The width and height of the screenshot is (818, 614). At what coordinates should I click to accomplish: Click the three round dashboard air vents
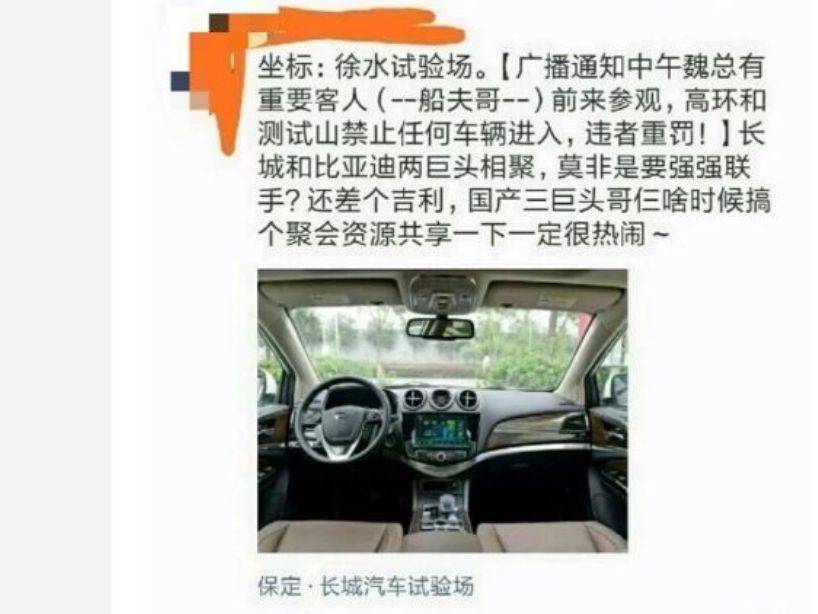[441, 399]
